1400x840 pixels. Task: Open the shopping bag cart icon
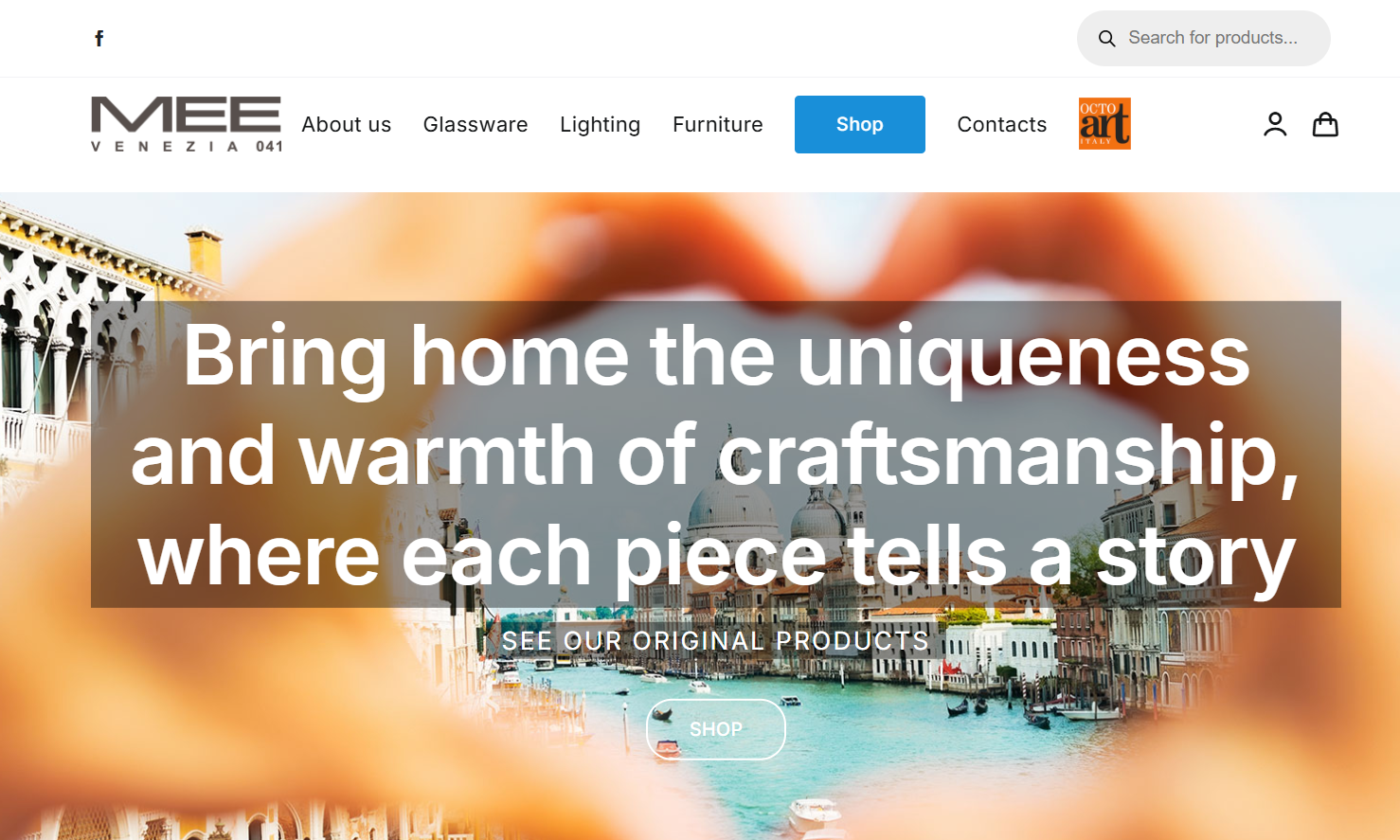pos(1325,124)
